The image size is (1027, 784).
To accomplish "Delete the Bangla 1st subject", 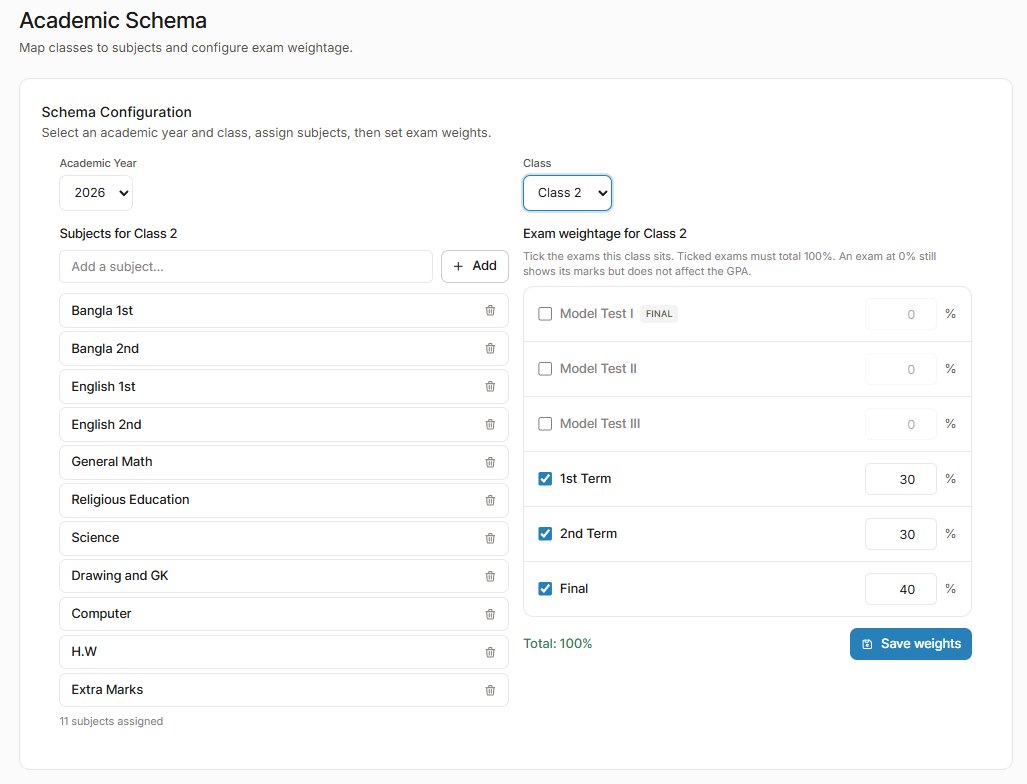I will [490, 310].
